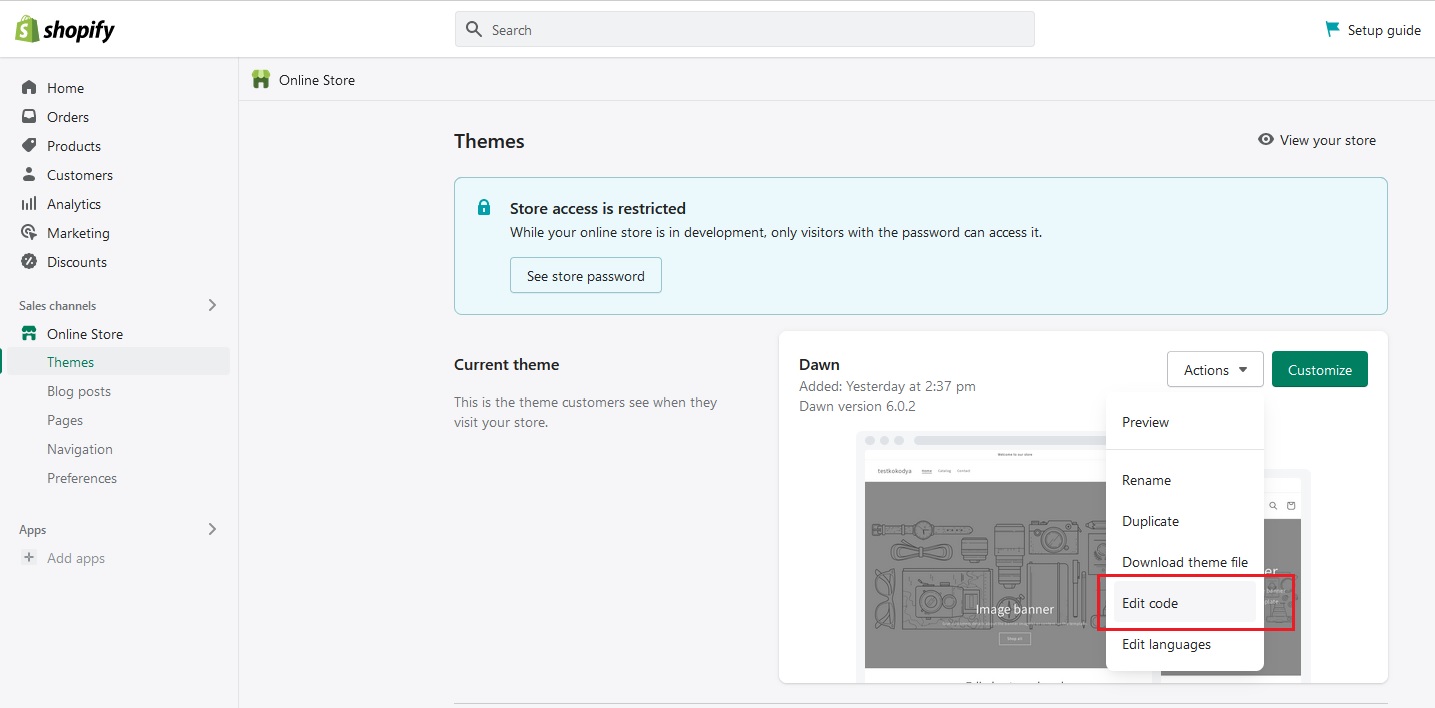The height and width of the screenshot is (708, 1435).
Task: Click the Online Store header icon
Action: (x=261, y=80)
